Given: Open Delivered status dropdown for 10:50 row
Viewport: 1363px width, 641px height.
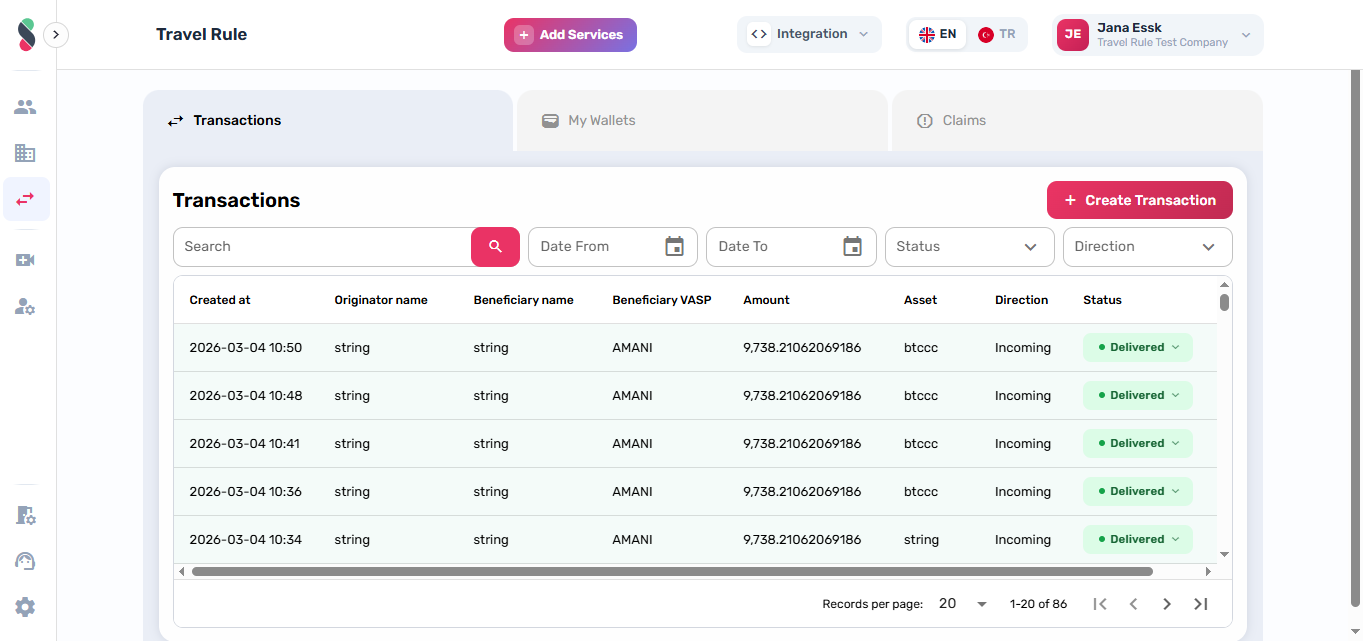Looking at the screenshot, I should coord(1138,347).
